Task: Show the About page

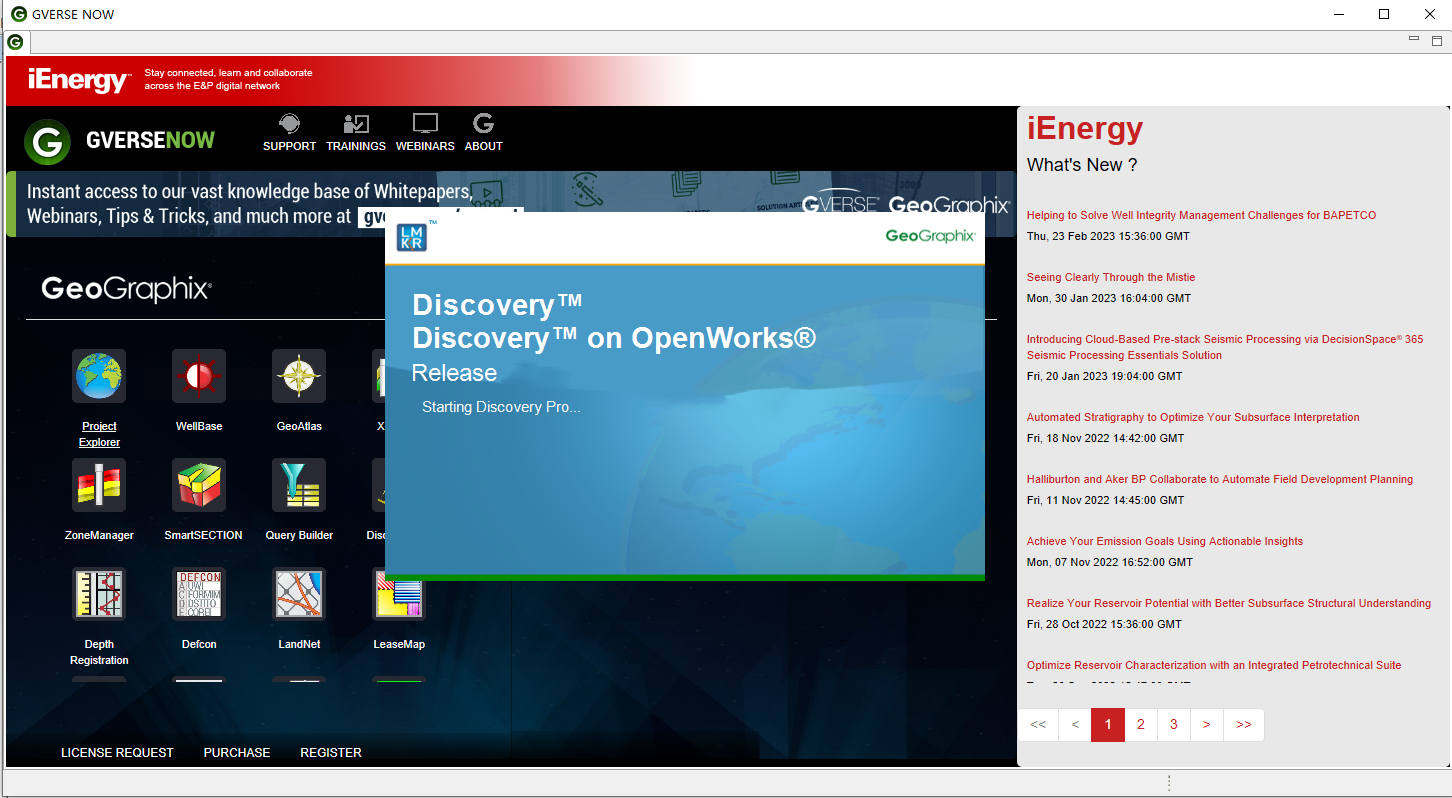Action: pos(484,132)
